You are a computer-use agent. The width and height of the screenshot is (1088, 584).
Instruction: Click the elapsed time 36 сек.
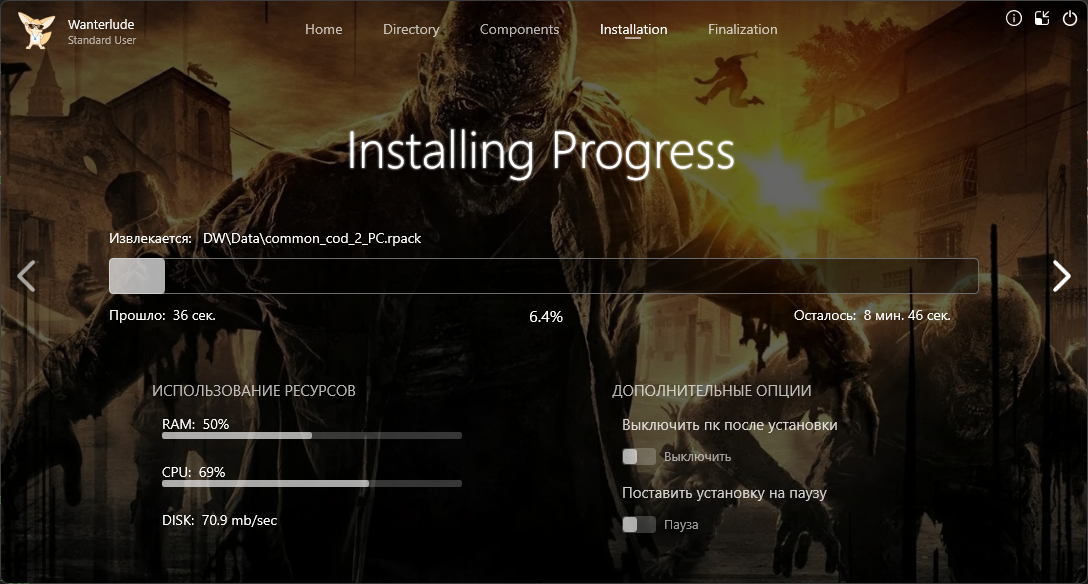[194, 315]
